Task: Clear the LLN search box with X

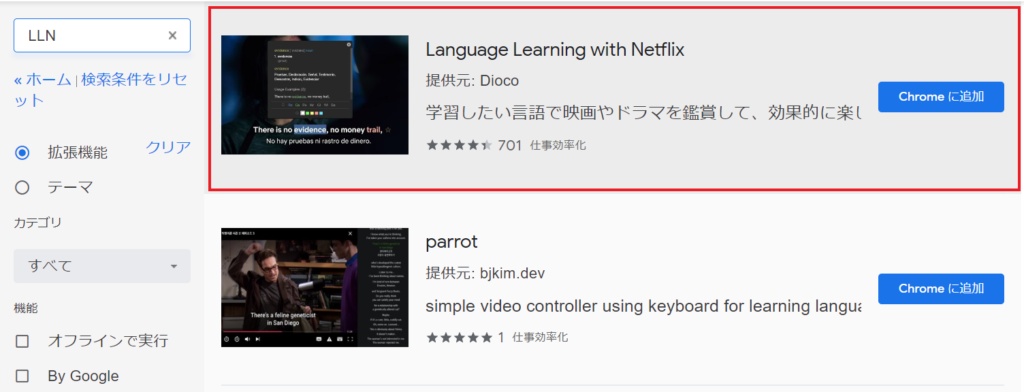Action: 172,36
